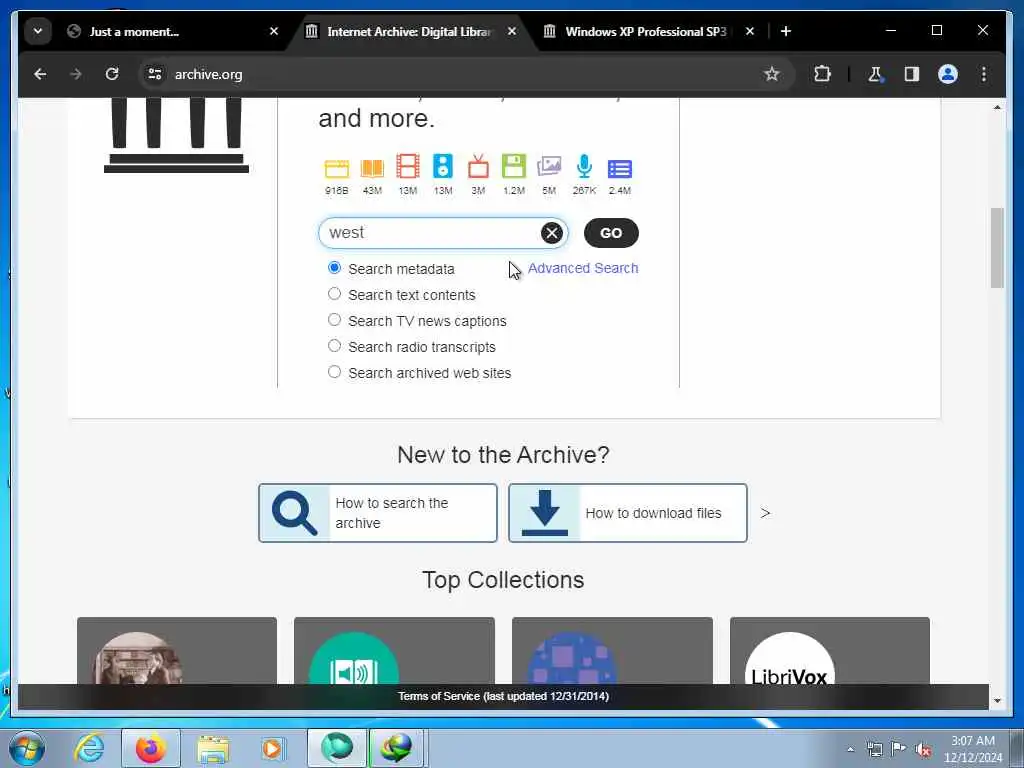The width and height of the screenshot is (1024, 768).
Task: Open the taskbar clock showing 3:07 AM
Action: click(972, 749)
